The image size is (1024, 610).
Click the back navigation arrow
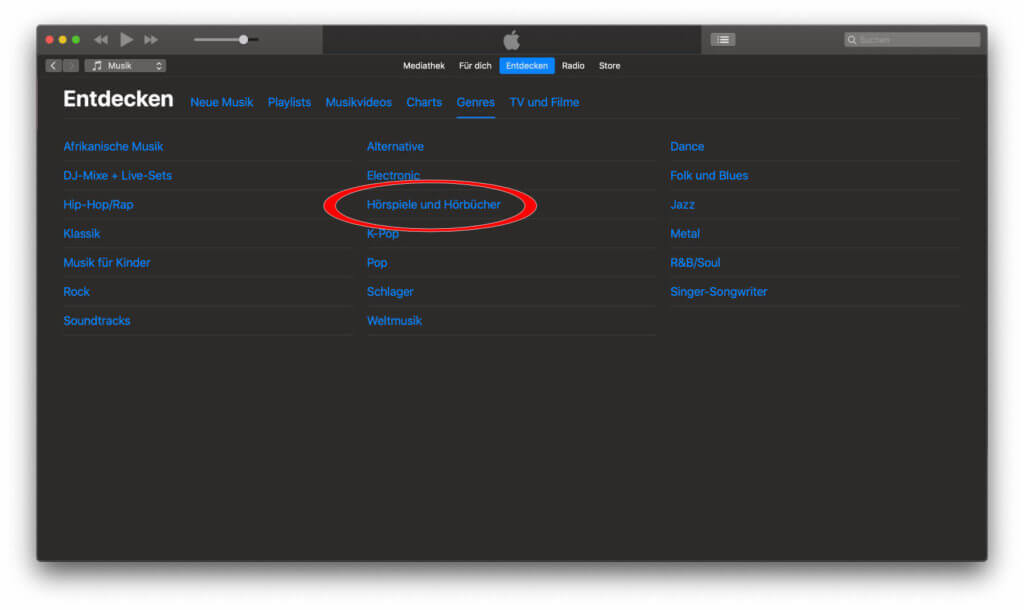click(54, 66)
